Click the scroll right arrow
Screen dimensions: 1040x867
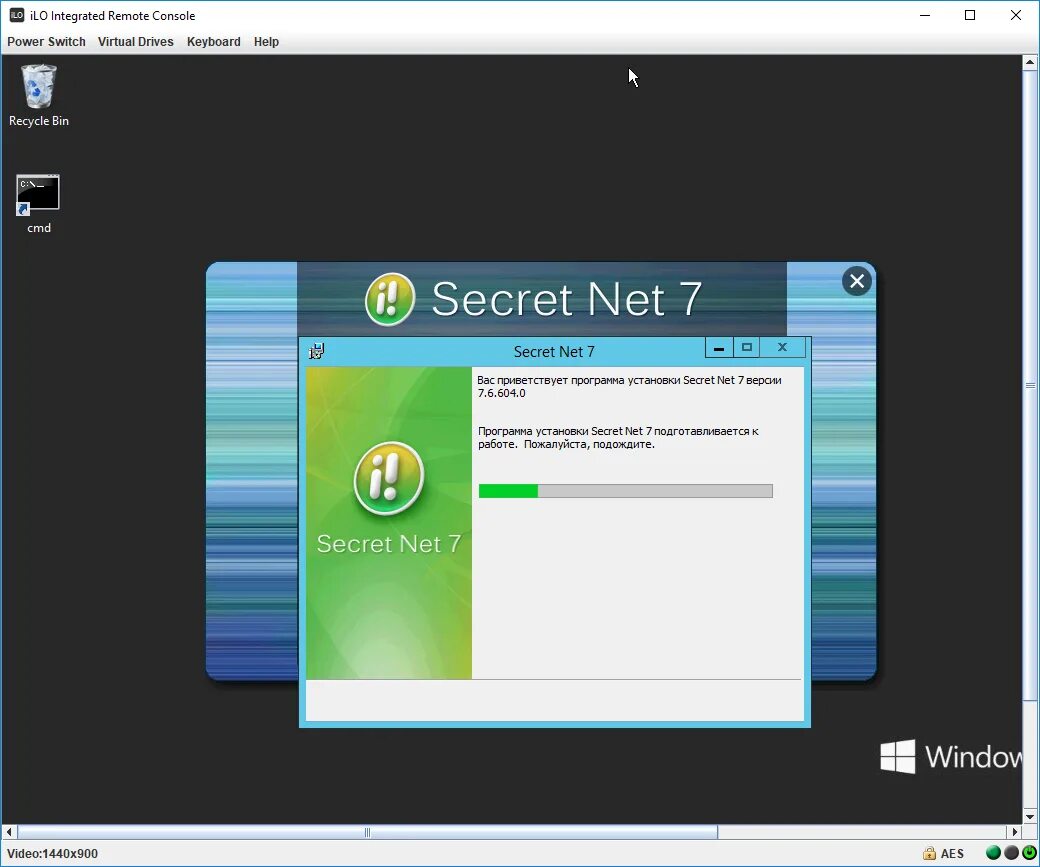click(x=1014, y=832)
